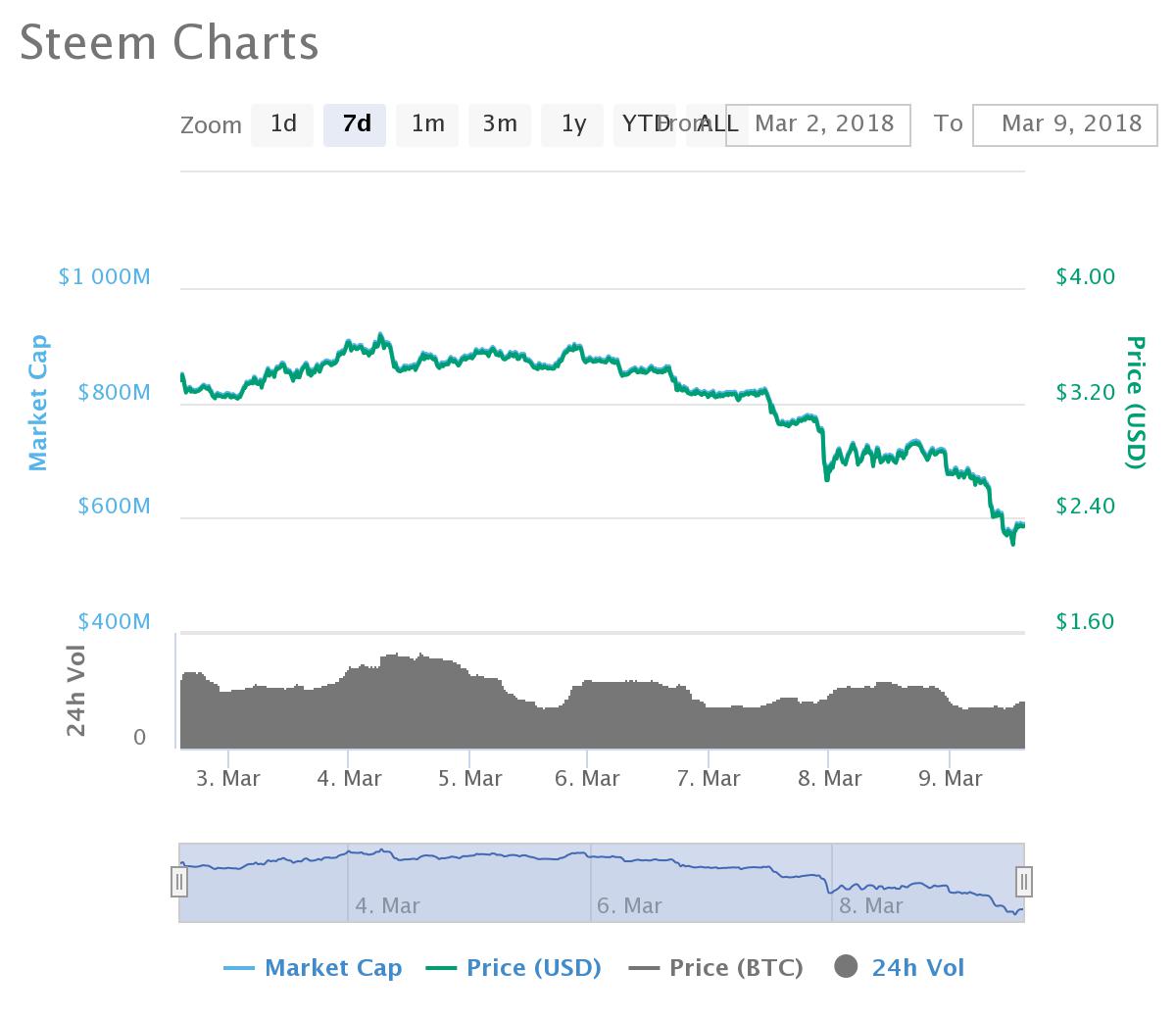Click the From date field showing Mar 2, 2018
The width and height of the screenshot is (1176, 1019).
[x=818, y=124]
